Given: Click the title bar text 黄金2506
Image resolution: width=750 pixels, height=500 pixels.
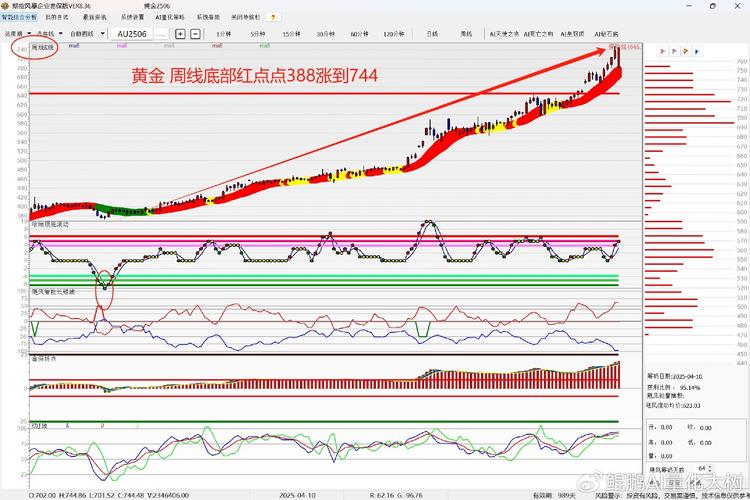Looking at the screenshot, I should pos(157,6).
